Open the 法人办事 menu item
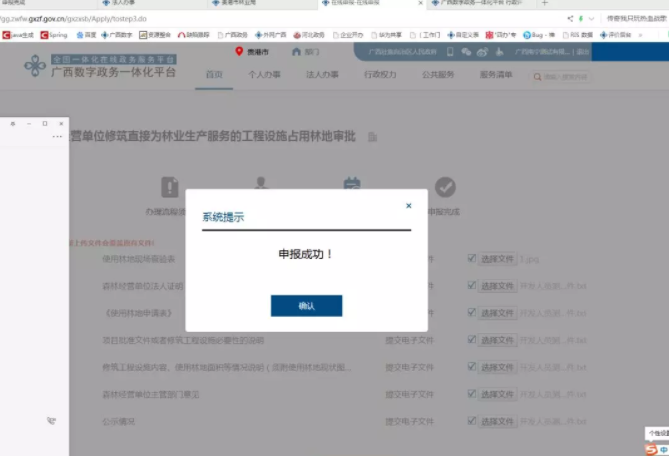669x456 pixels. pyautogui.click(x=321, y=75)
